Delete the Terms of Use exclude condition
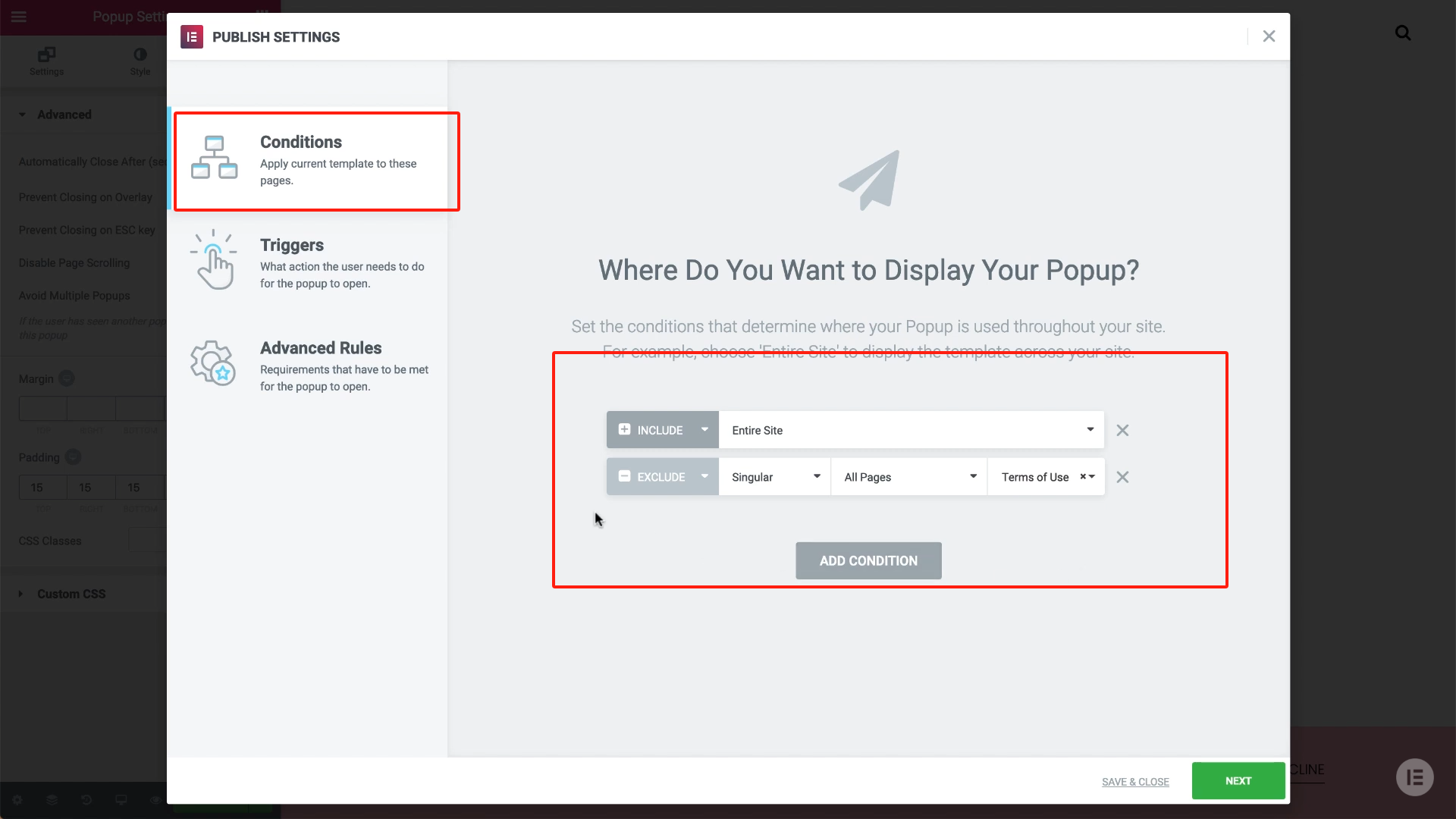 point(1122,477)
